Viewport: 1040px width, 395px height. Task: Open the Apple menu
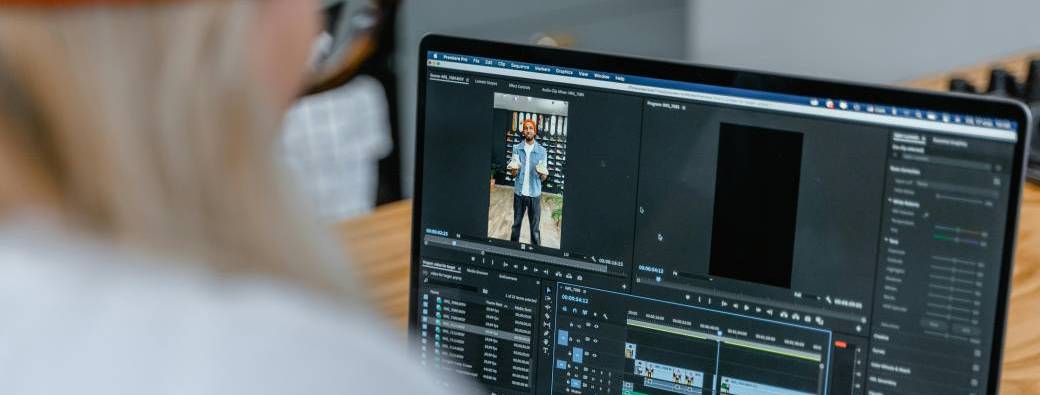coord(436,56)
